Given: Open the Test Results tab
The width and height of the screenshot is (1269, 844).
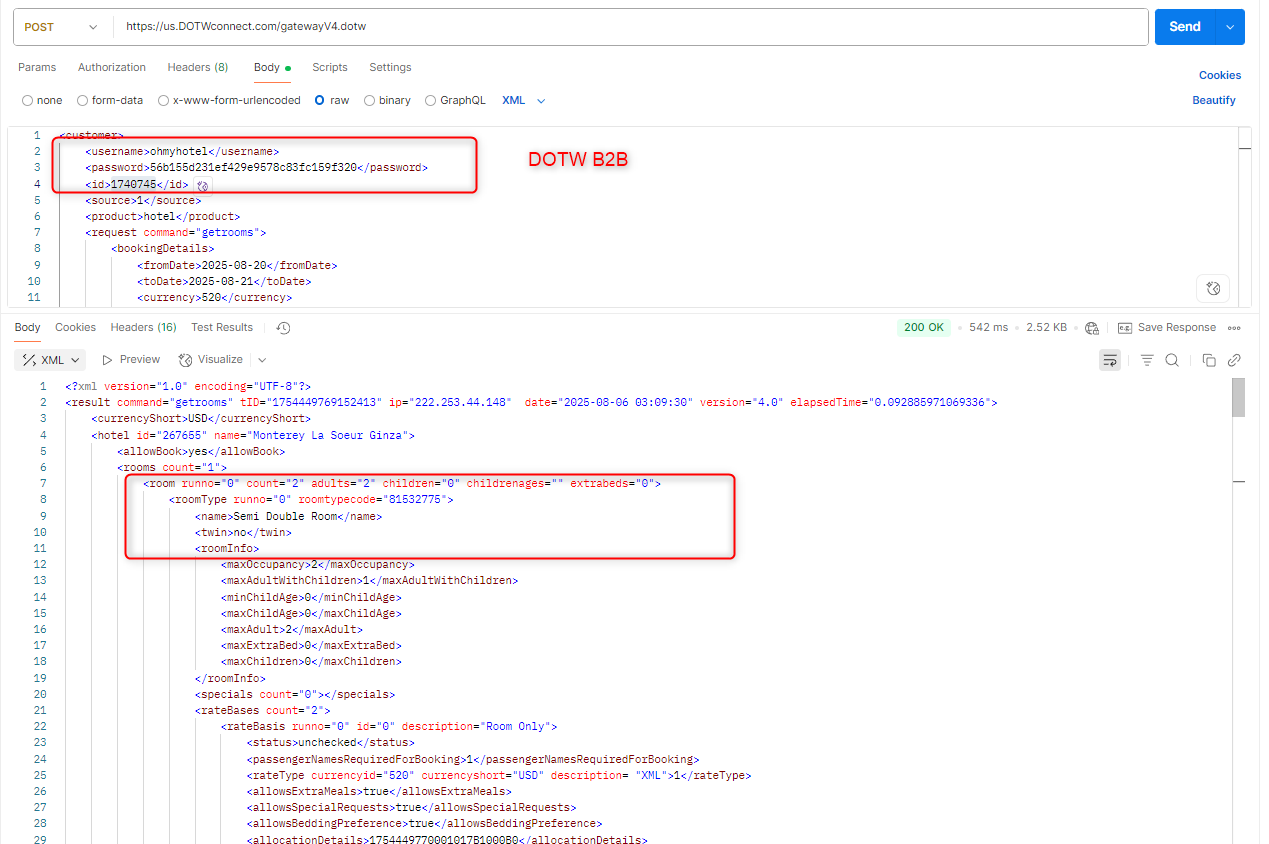Looking at the screenshot, I should point(222,328).
